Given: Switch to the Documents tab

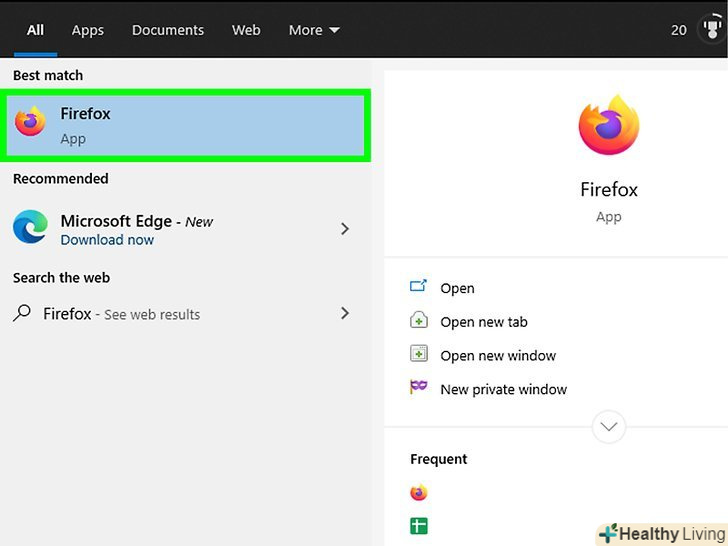Looking at the screenshot, I should (168, 30).
